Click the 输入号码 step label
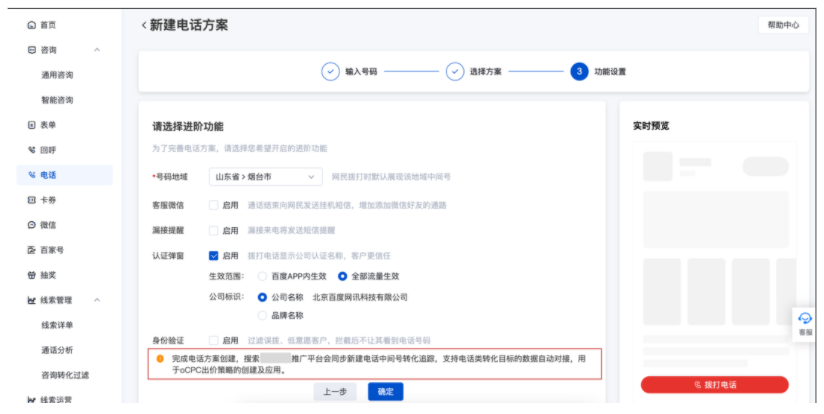The height and width of the screenshot is (414, 824). point(361,71)
